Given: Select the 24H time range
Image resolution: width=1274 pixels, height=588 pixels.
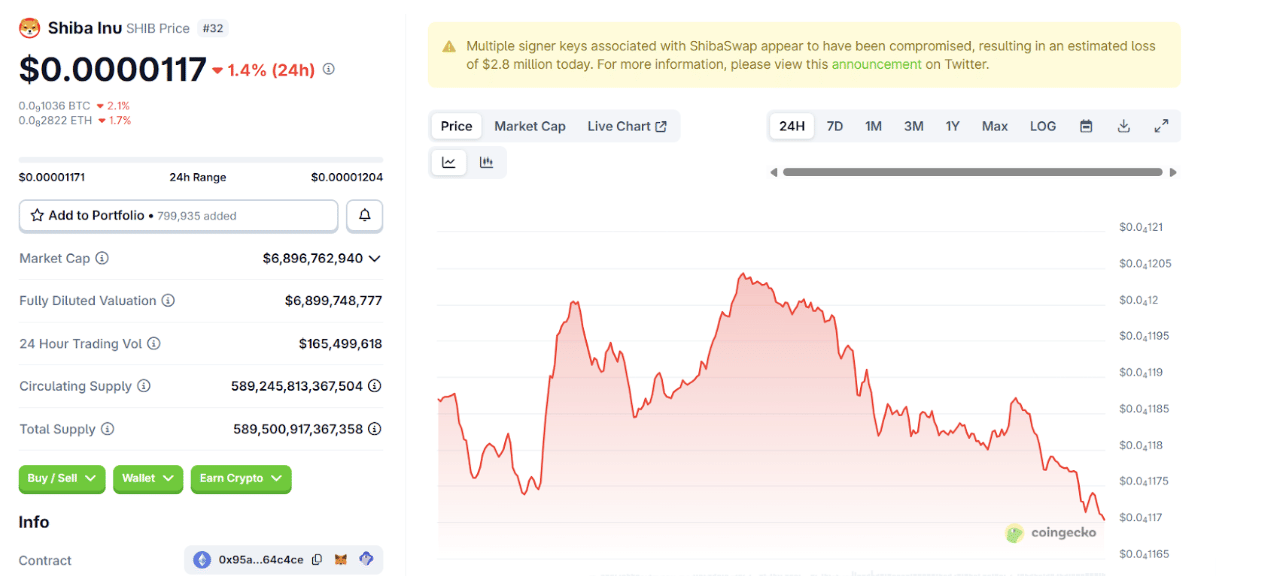Looking at the screenshot, I should 792,126.
